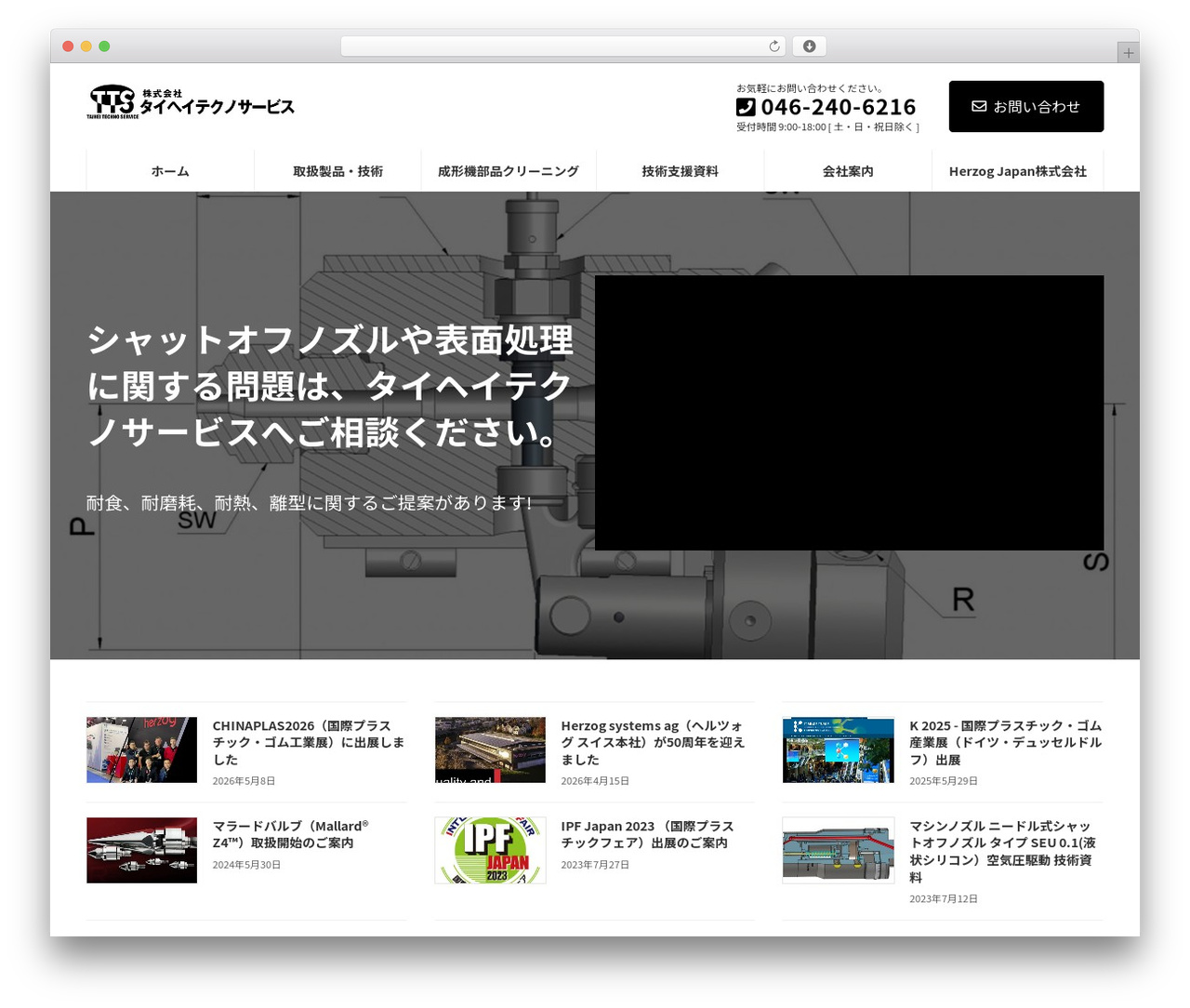Viewport: 1190px width, 1008px height.
Task: Open the ホーム menu item
Action: coord(170,171)
